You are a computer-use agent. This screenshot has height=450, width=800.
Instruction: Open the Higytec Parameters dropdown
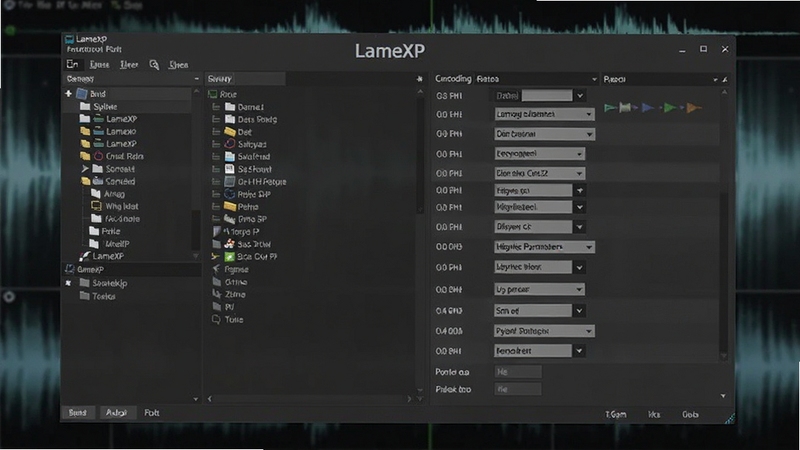click(544, 247)
